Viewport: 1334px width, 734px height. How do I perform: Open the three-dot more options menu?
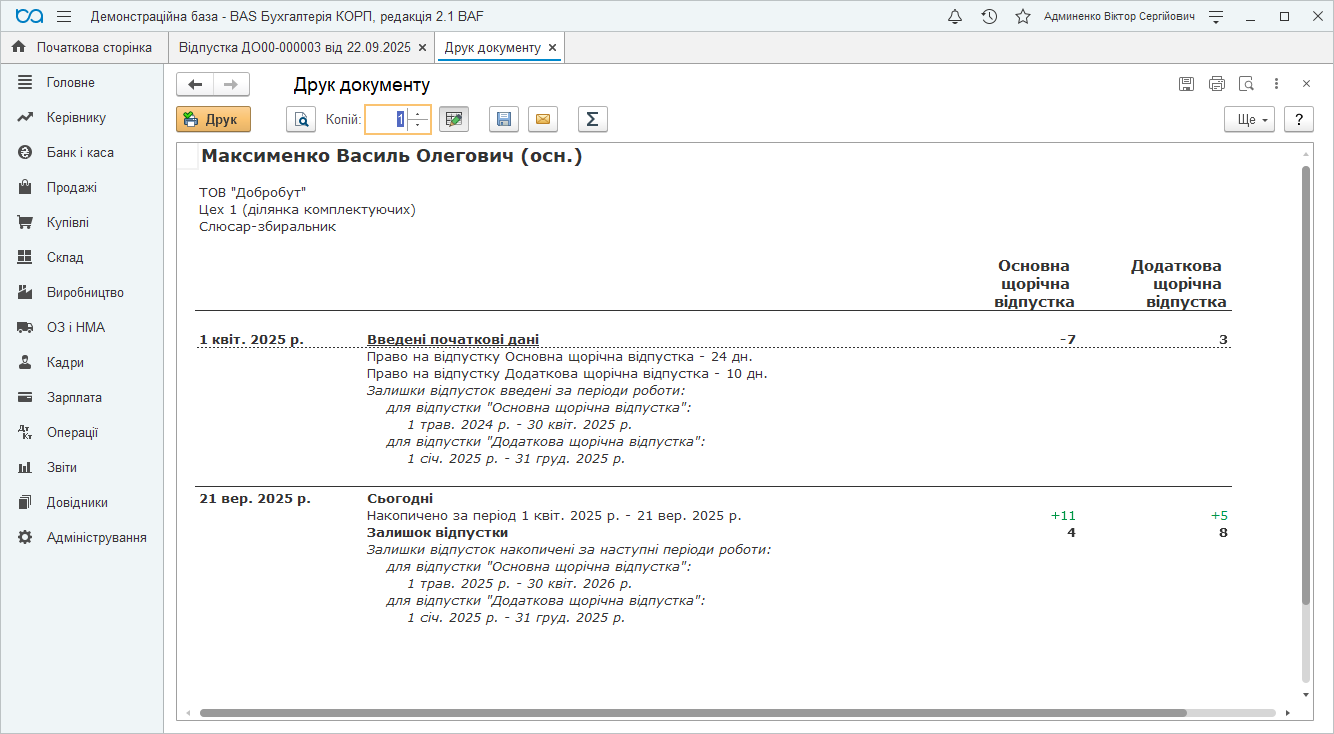click(x=1276, y=84)
